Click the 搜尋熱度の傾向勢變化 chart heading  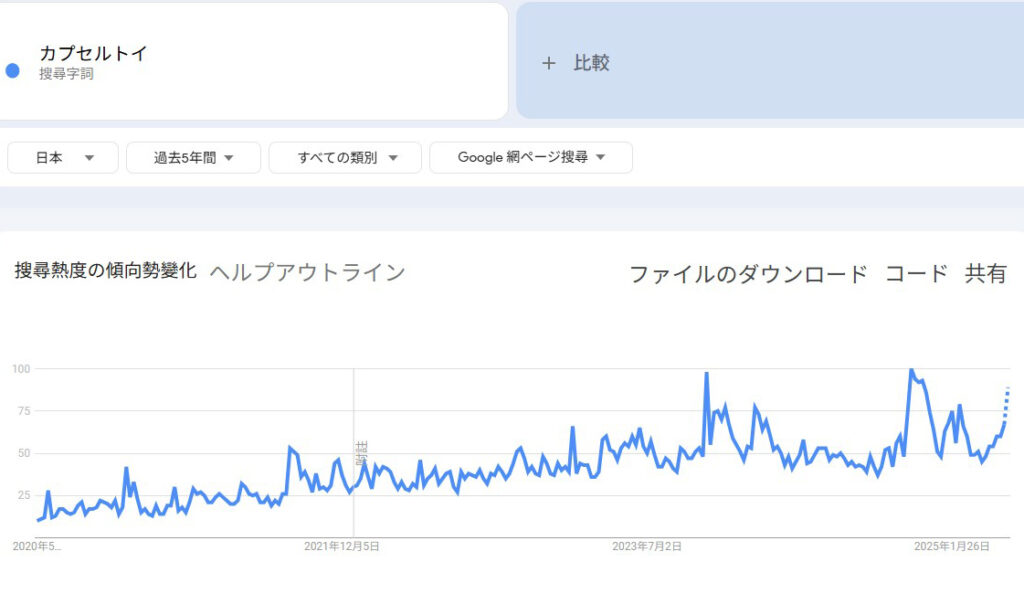tap(105, 271)
